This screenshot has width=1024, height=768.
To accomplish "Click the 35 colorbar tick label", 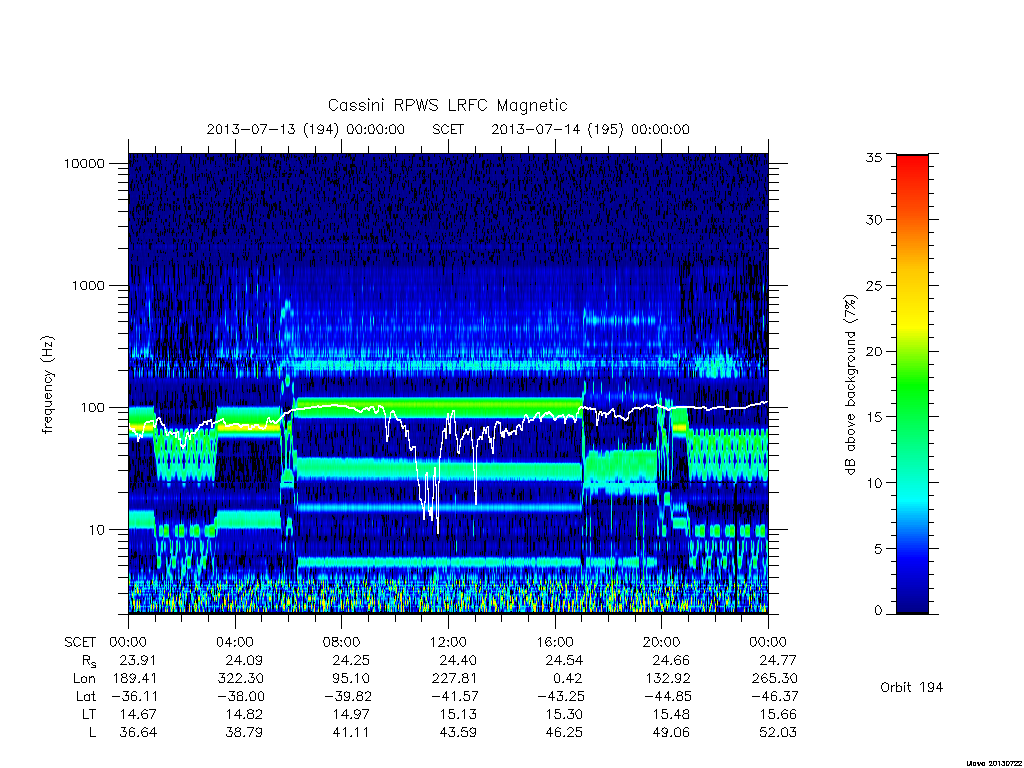I will (x=873, y=157).
